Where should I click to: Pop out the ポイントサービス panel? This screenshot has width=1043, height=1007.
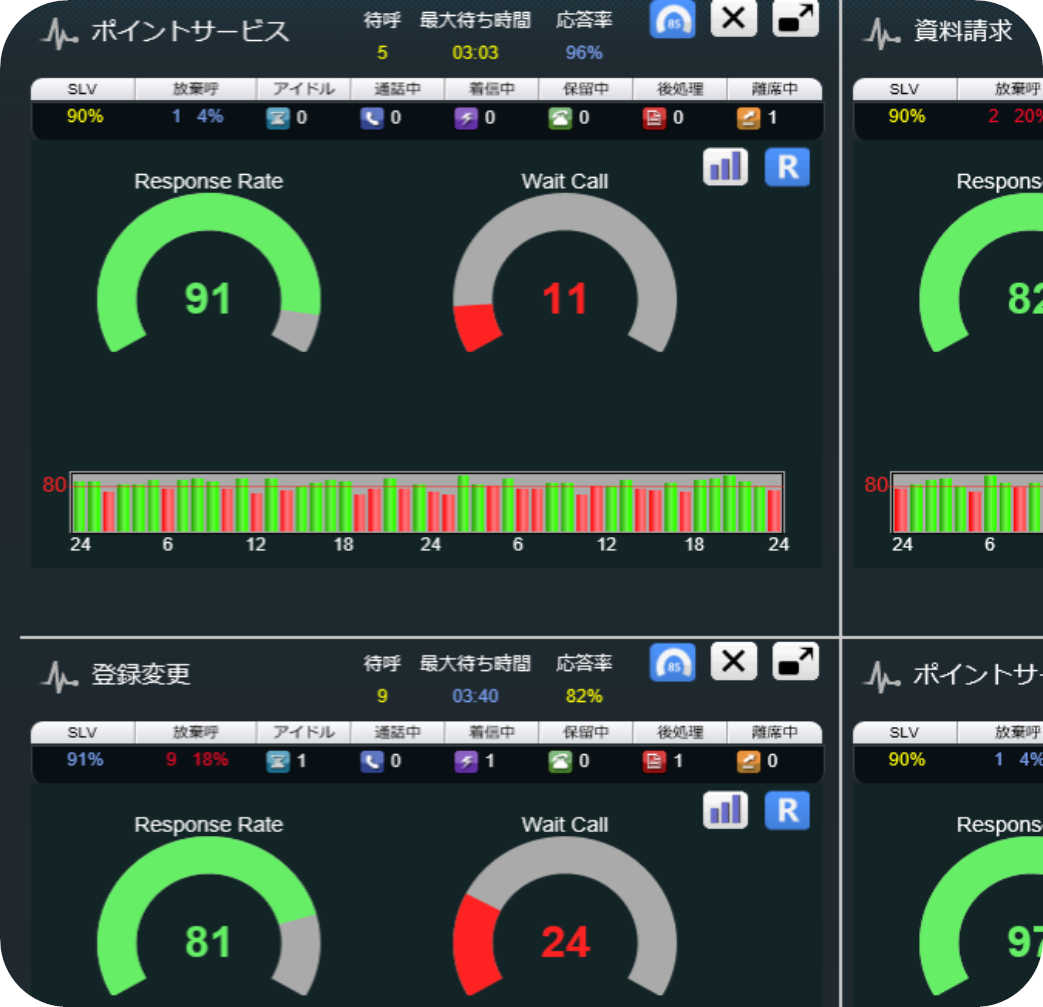point(795,18)
